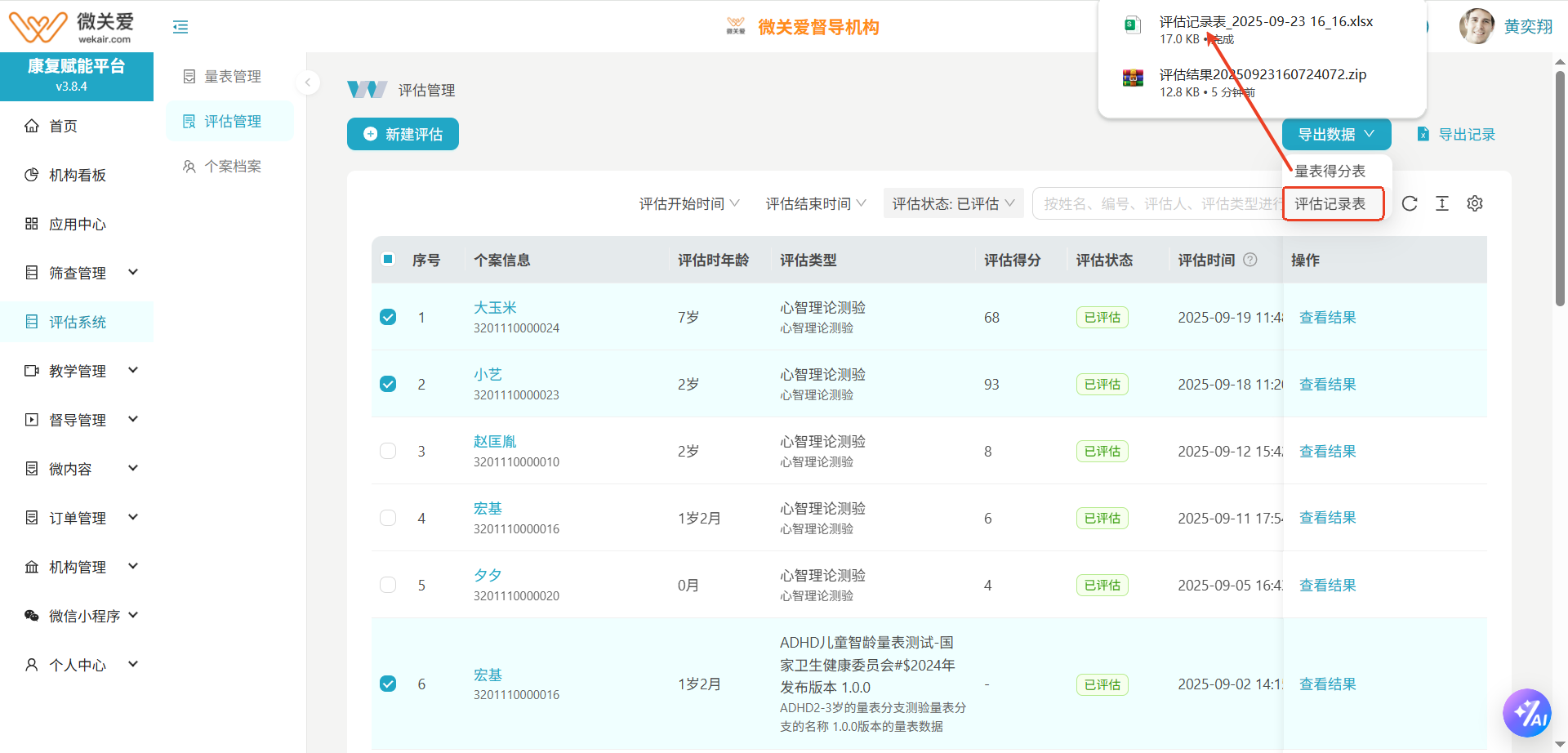The width and height of the screenshot is (1568, 753).
Task: Open 查看结果 link for 小艺
Action: tap(1327, 384)
